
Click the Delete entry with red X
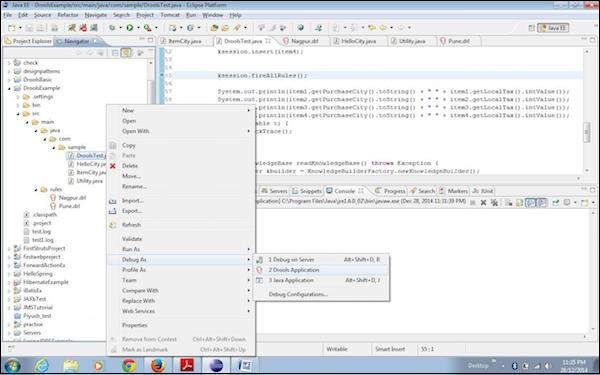click(129, 166)
